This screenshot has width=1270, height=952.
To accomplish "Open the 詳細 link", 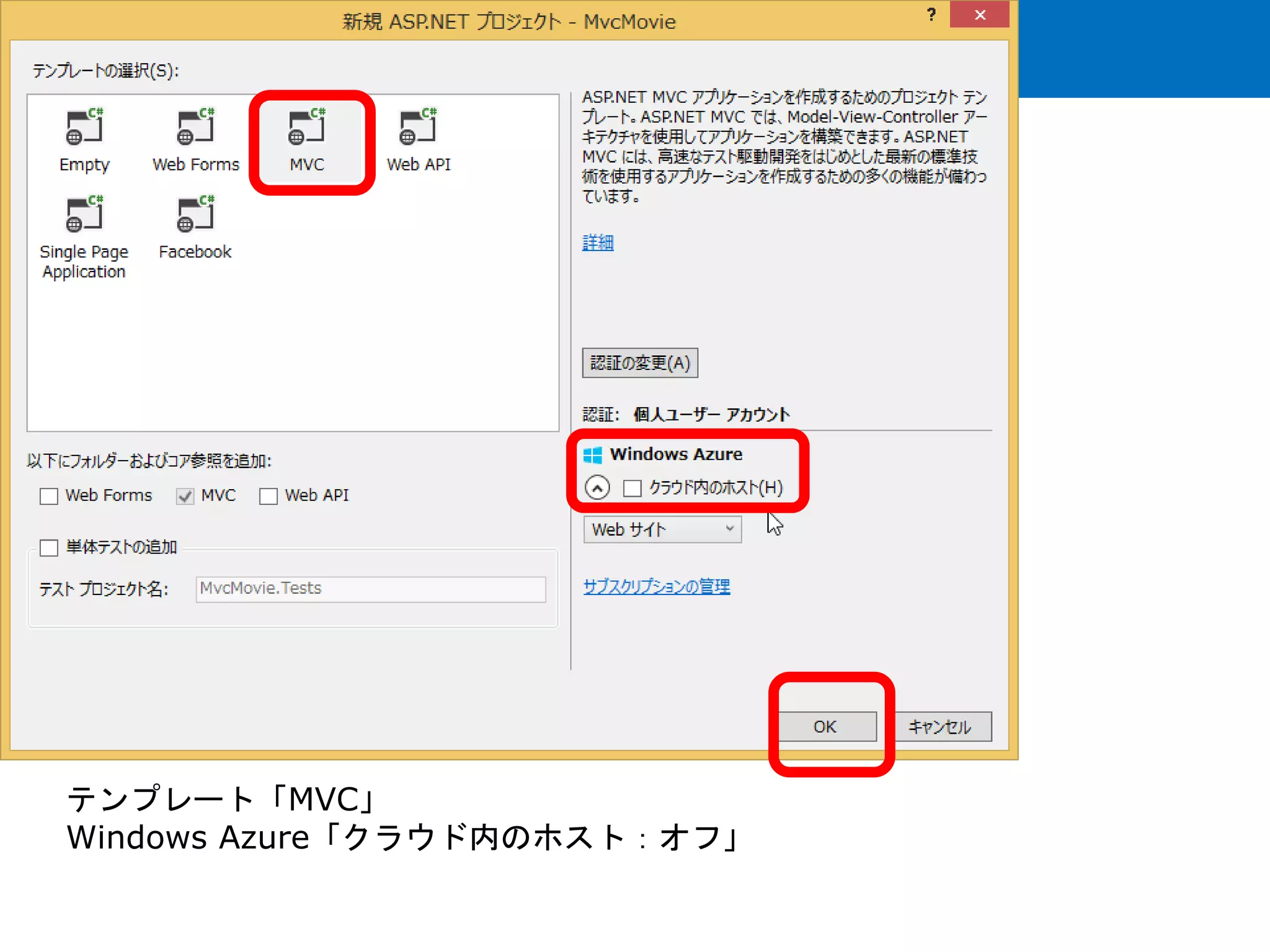I will coord(598,242).
